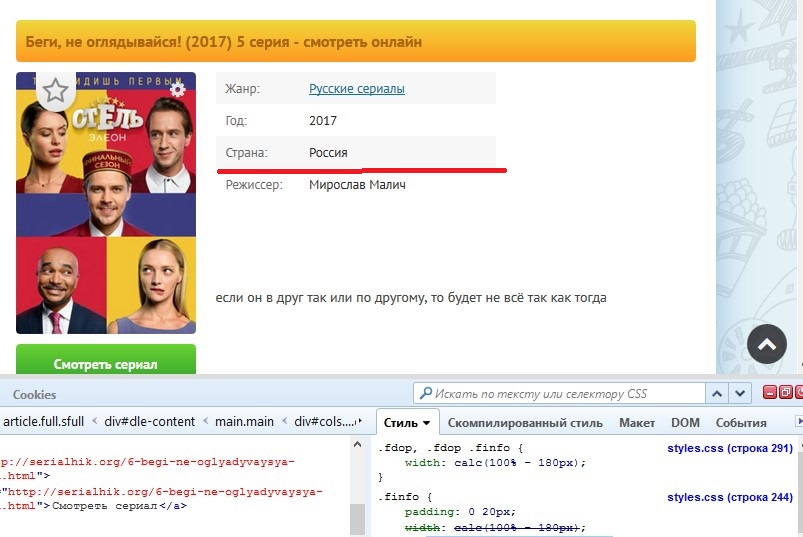
Task: Click the Смотреть сериал green button
Action: [x=105, y=359]
